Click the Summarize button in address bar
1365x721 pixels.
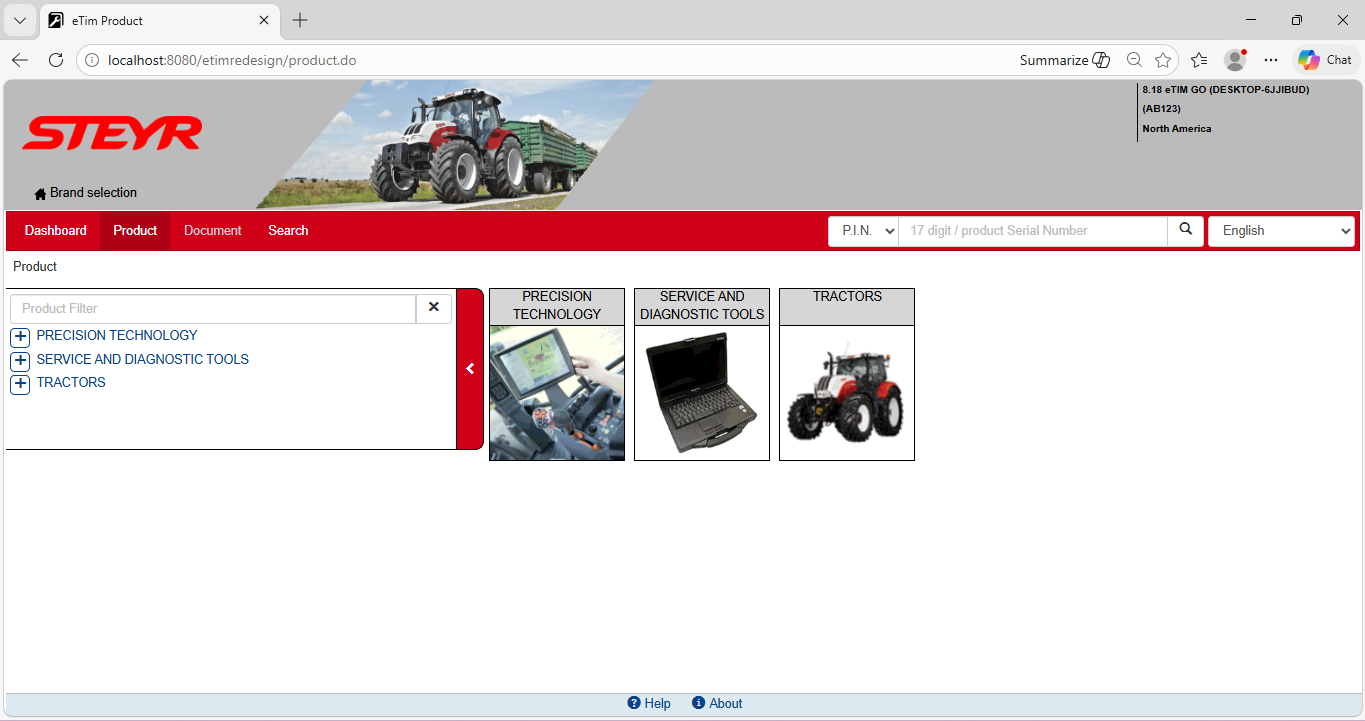(x=1065, y=60)
